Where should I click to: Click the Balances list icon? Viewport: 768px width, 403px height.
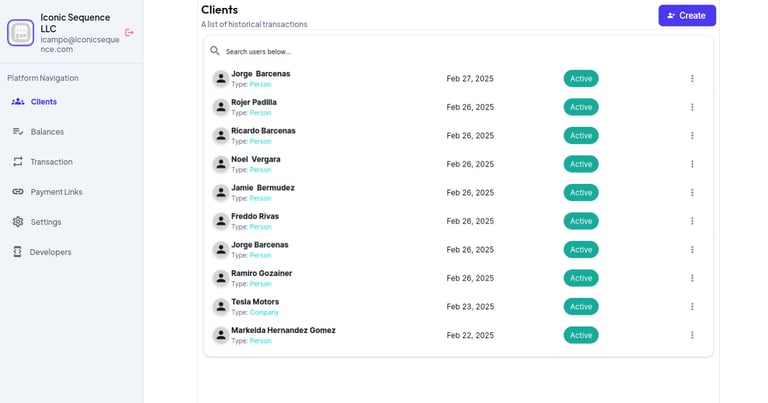18,132
